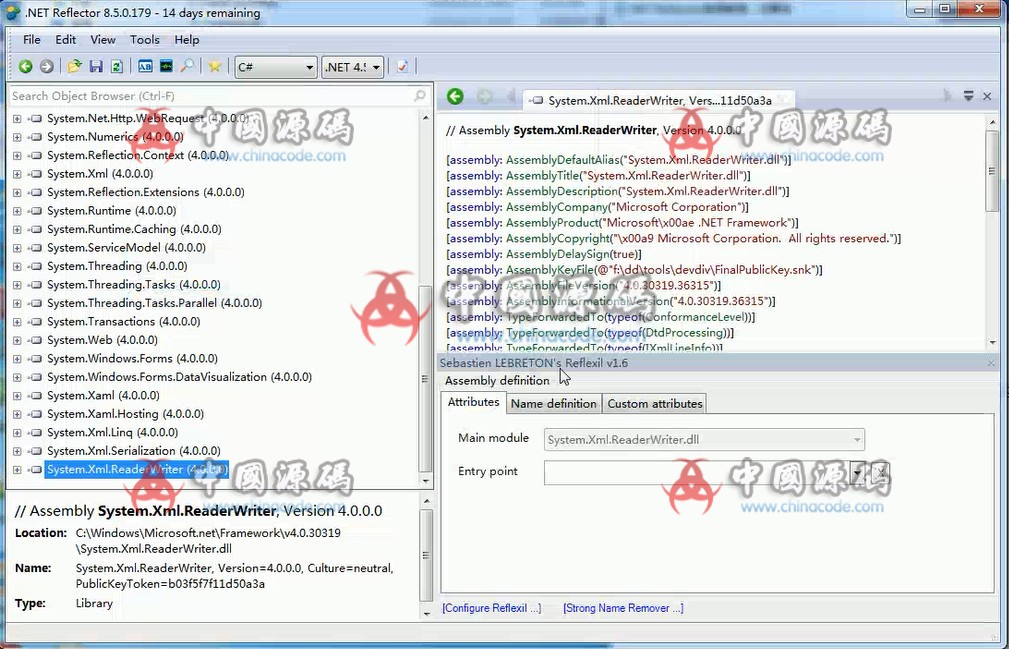Open the language C# dropdown
The width and height of the screenshot is (1009, 649).
[x=276, y=67]
